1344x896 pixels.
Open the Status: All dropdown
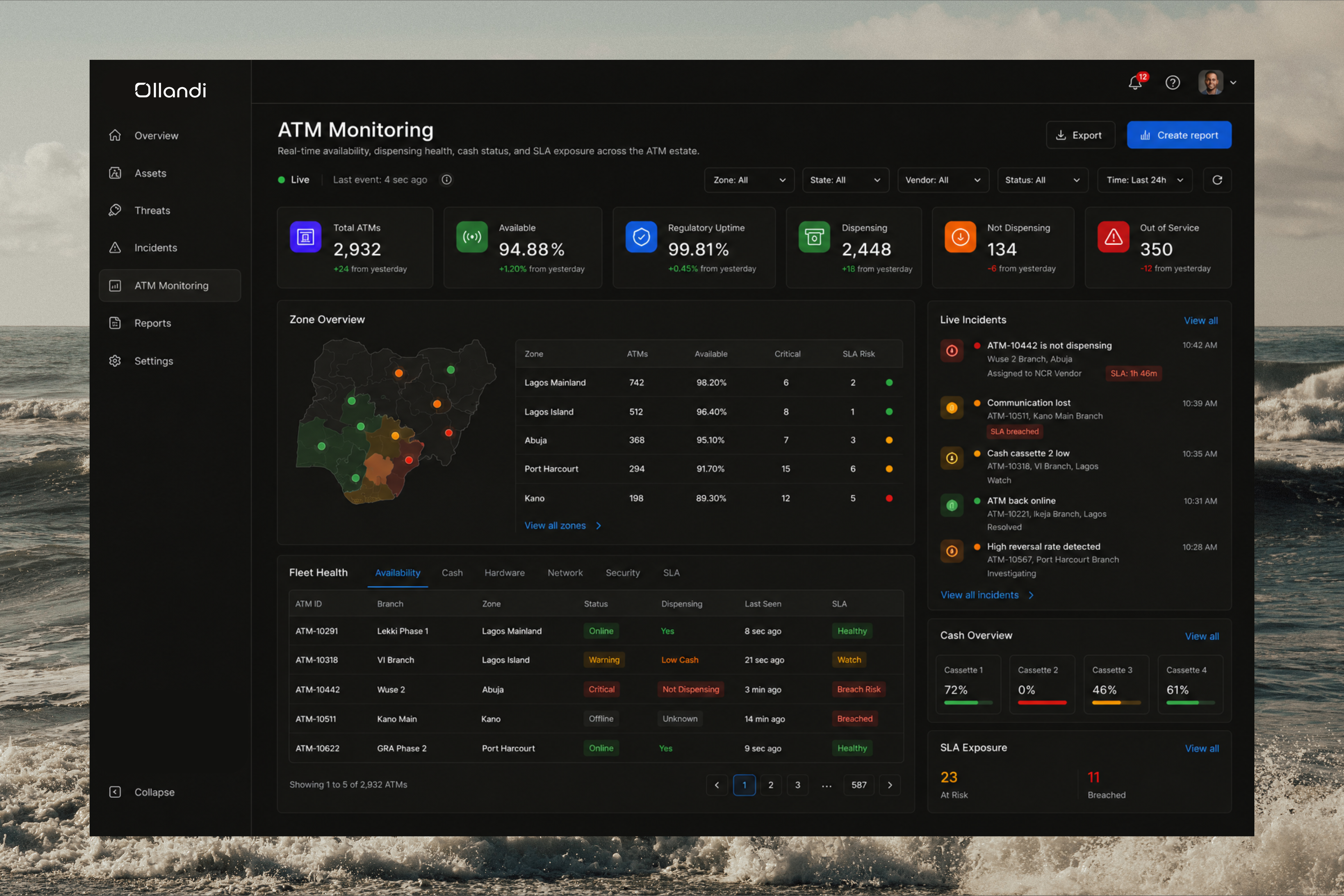point(1042,180)
